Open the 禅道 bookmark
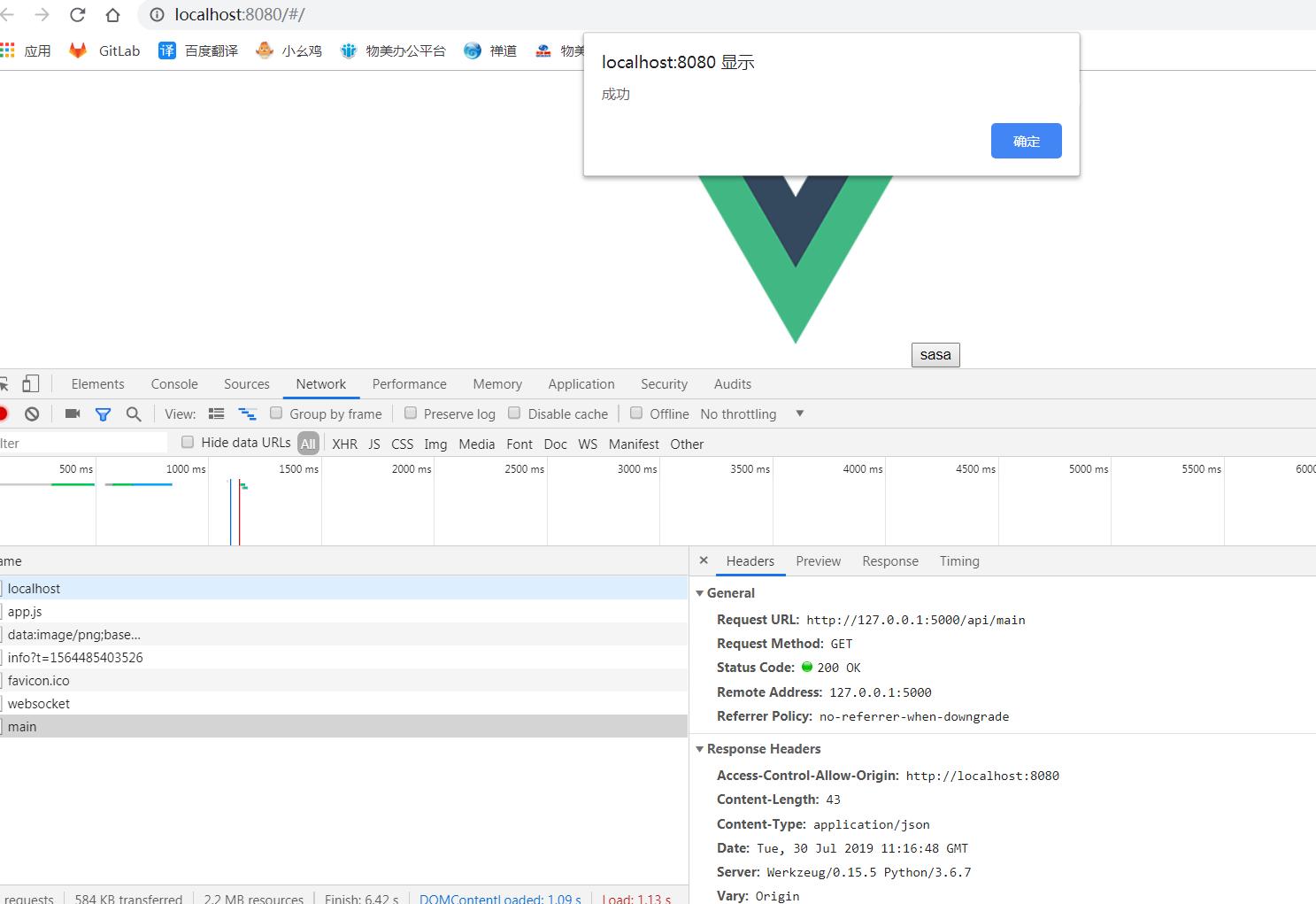Screen dimensions: 1316x904 click(x=490, y=50)
